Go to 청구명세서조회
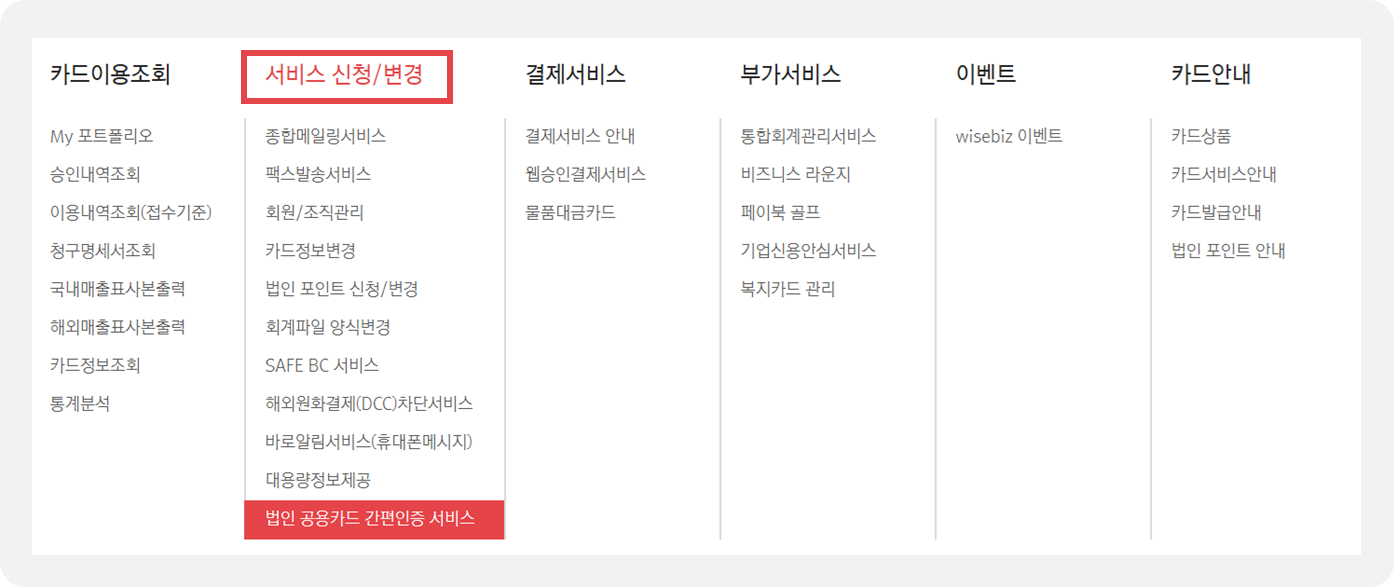 (103, 251)
